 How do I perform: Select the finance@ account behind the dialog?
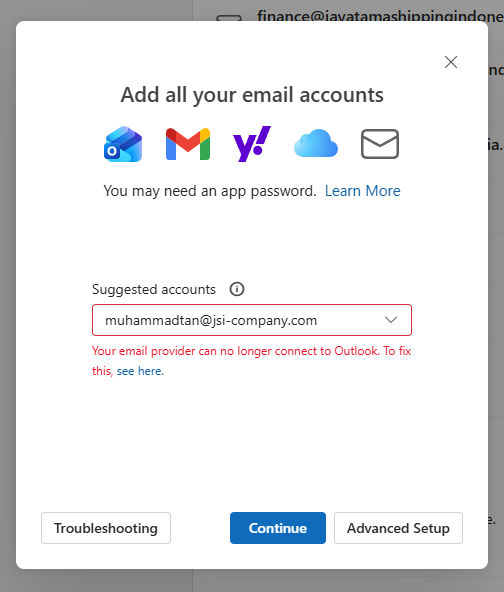380,16
